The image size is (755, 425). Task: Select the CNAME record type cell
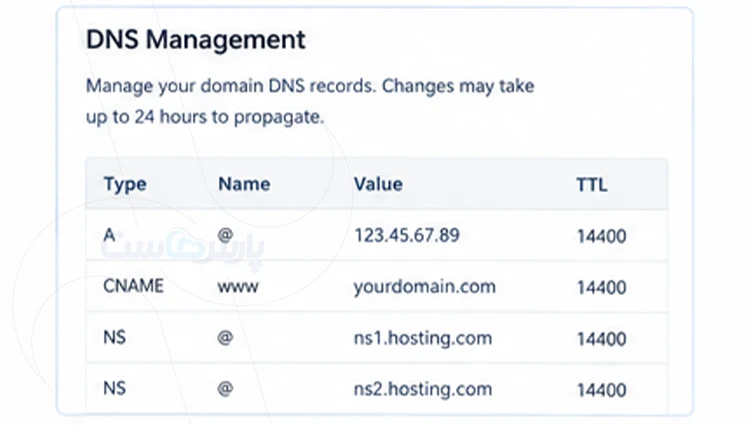133,286
